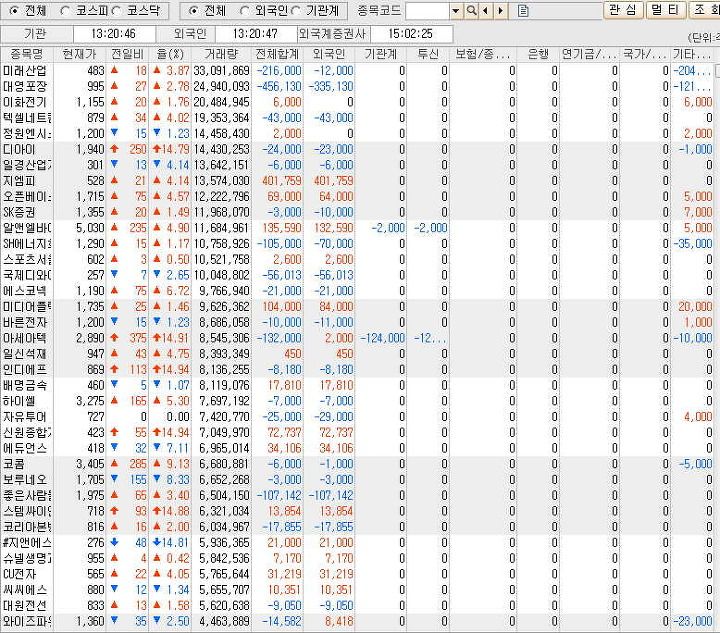Select the 기관계 radio button in the top bar
720x633 pixels.
click(x=296, y=11)
